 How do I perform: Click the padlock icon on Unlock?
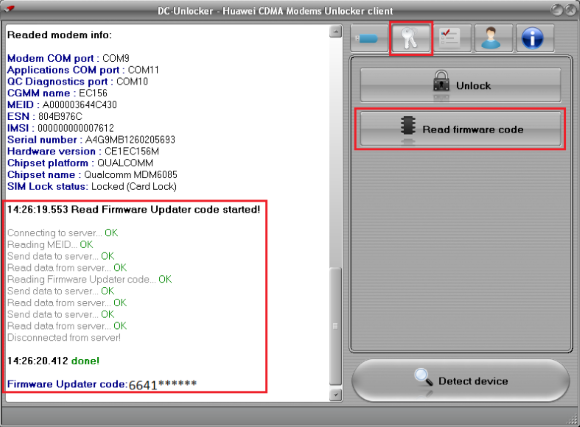coord(441,81)
